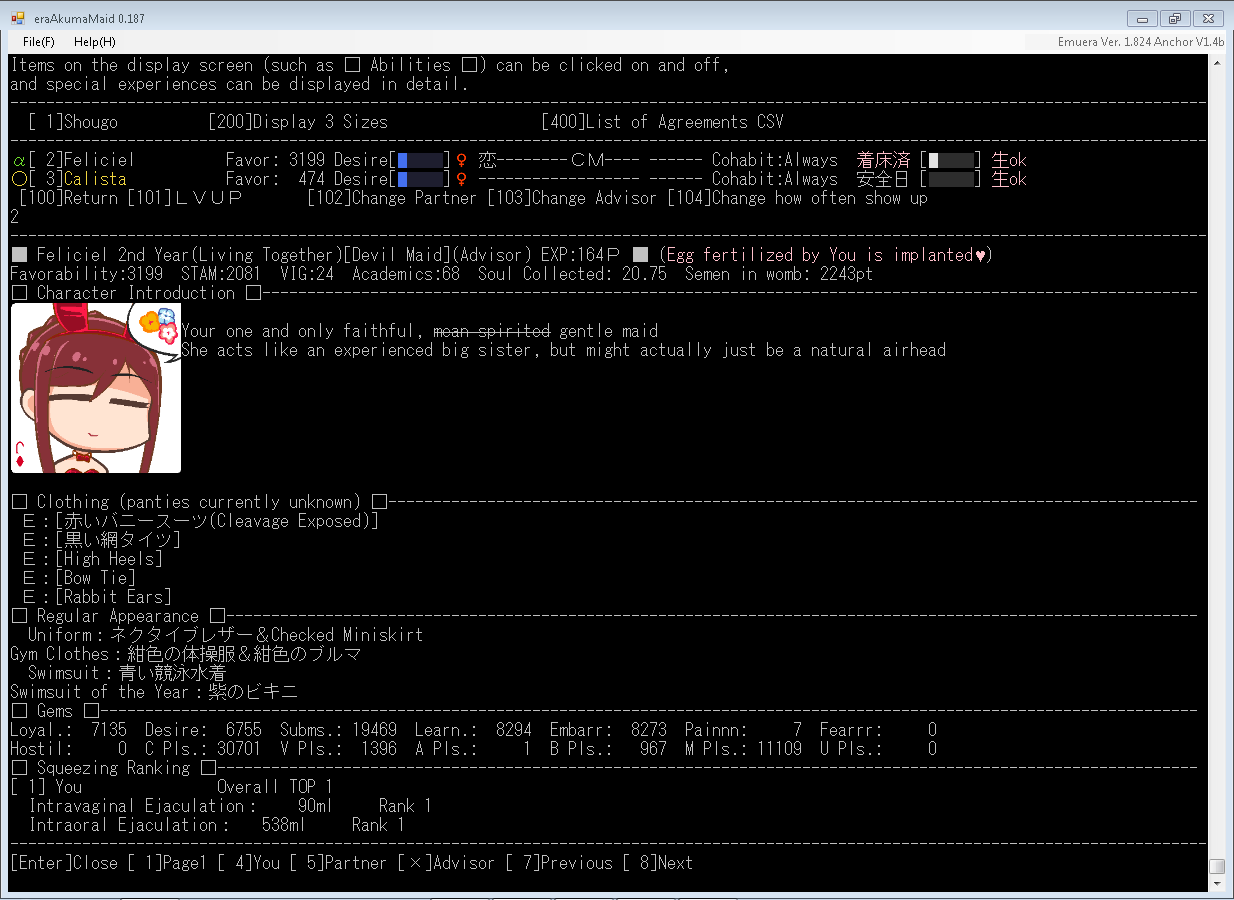Collapse the Squeezing Ranking section
The image size is (1234, 900).
point(19,768)
